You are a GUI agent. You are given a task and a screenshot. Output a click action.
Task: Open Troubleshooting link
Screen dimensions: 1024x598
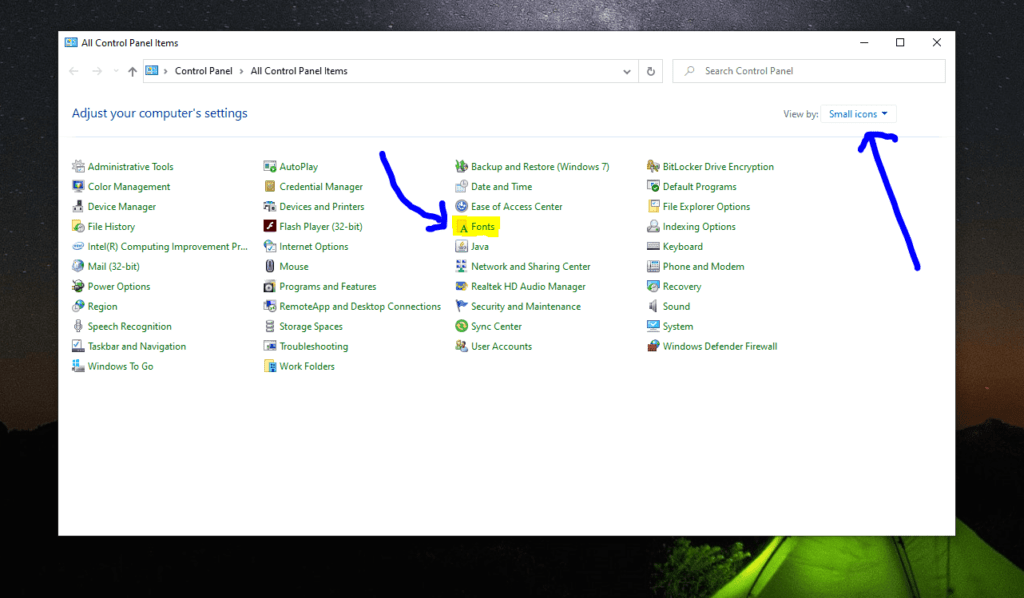click(313, 346)
